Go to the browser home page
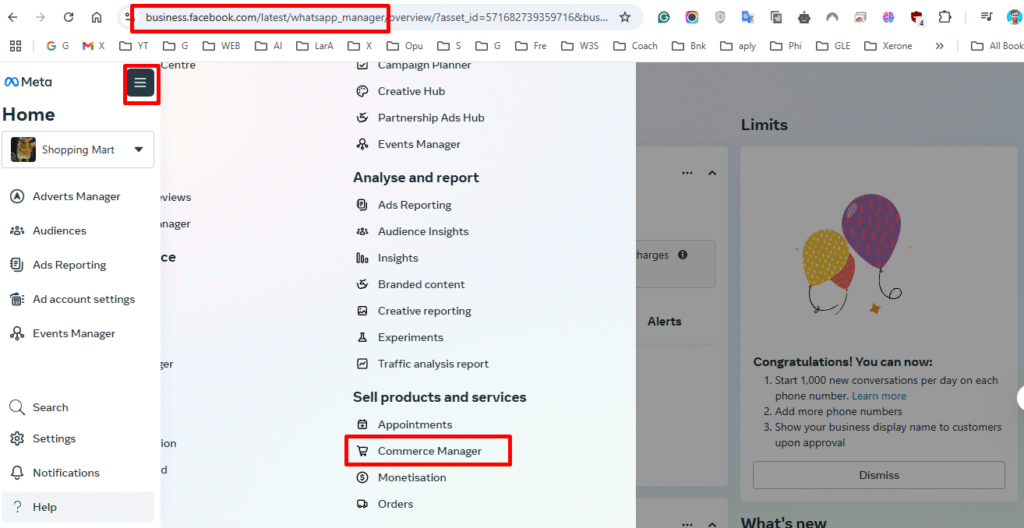 tap(97, 18)
